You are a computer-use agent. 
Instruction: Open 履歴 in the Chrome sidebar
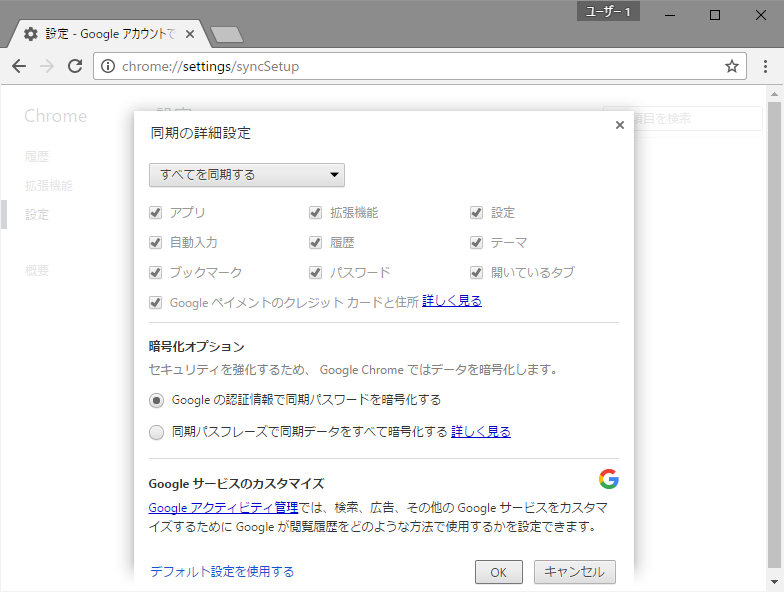[37, 156]
